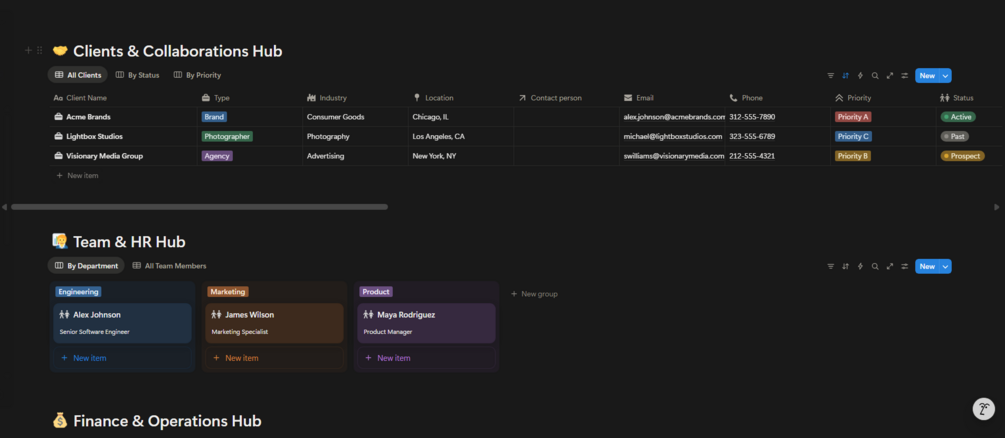1005x438 pixels.
Task: Open filter options for Clients database
Action: tap(830, 76)
